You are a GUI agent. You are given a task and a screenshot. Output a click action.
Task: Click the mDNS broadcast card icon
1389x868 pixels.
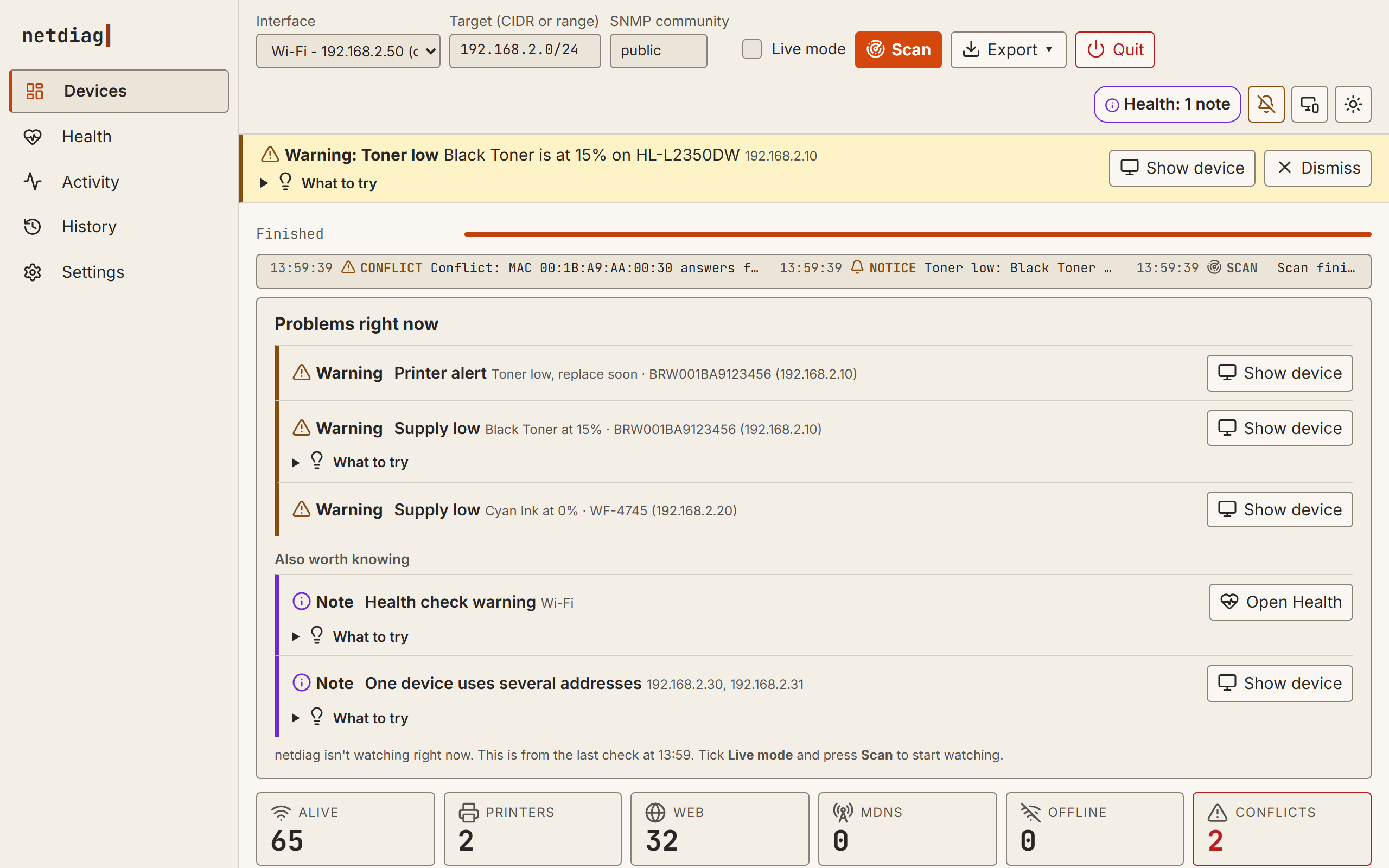pyautogui.click(x=843, y=812)
